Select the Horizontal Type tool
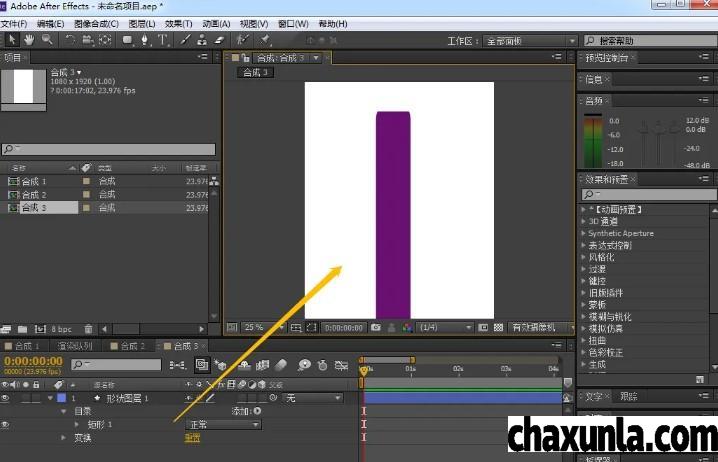This screenshot has width=718, height=462. tap(163, 40)
